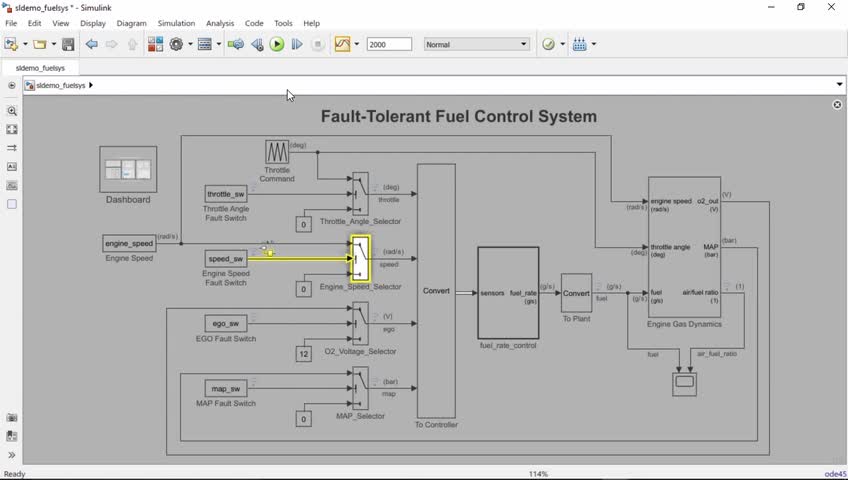848x480 pixels.
Task: Click the Area box palette icon
Action: point(12,204)
